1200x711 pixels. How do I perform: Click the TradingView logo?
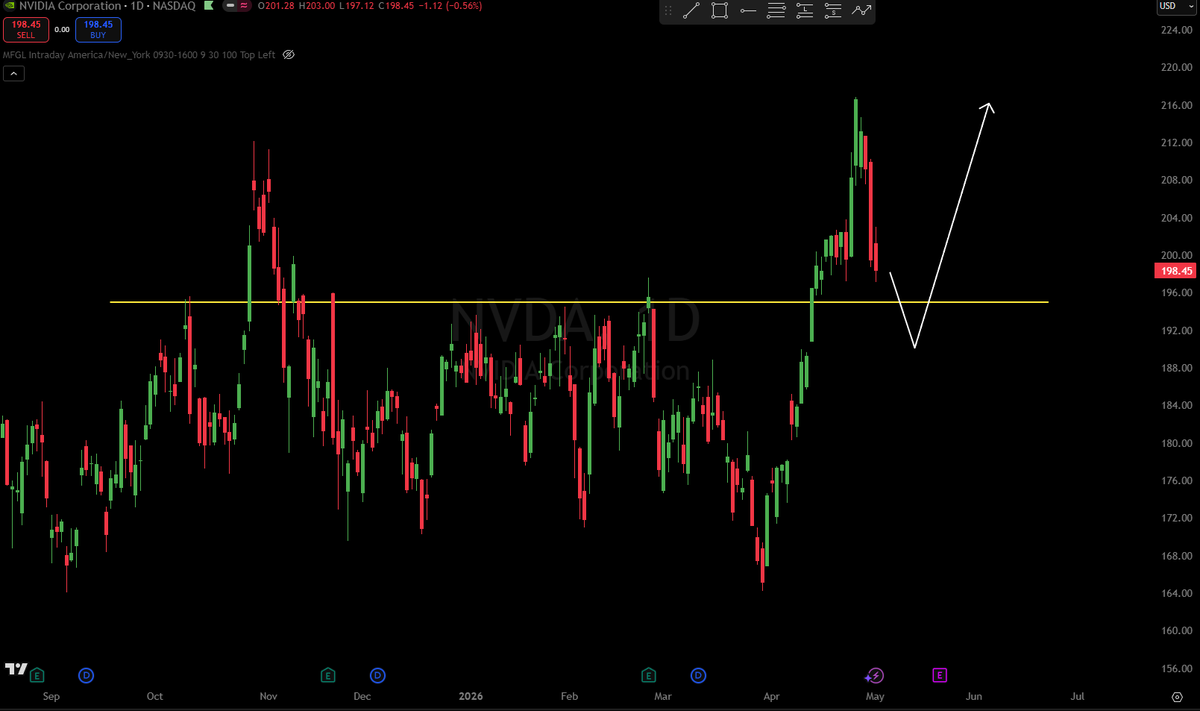coord(14,668)
